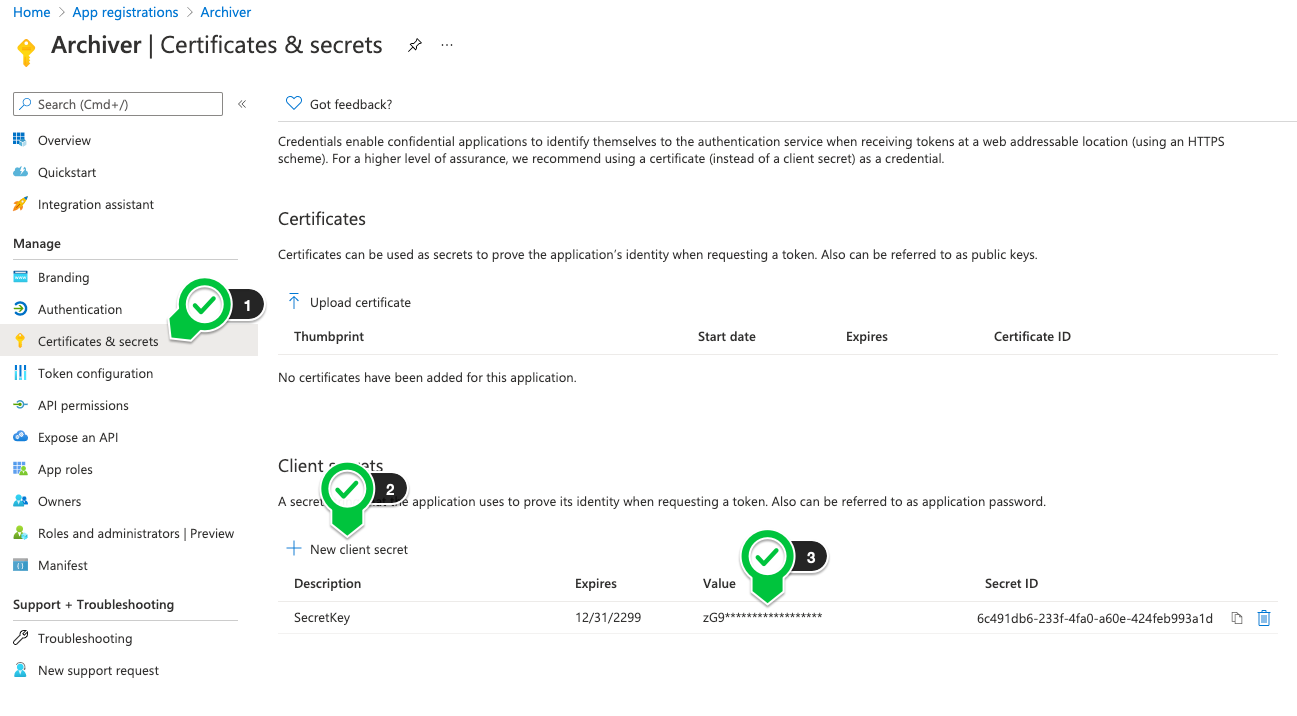The height and width of the screenshot is (716, 1297).
Task: Collapse the sidebar with double chevron
Action: [242, 104]
